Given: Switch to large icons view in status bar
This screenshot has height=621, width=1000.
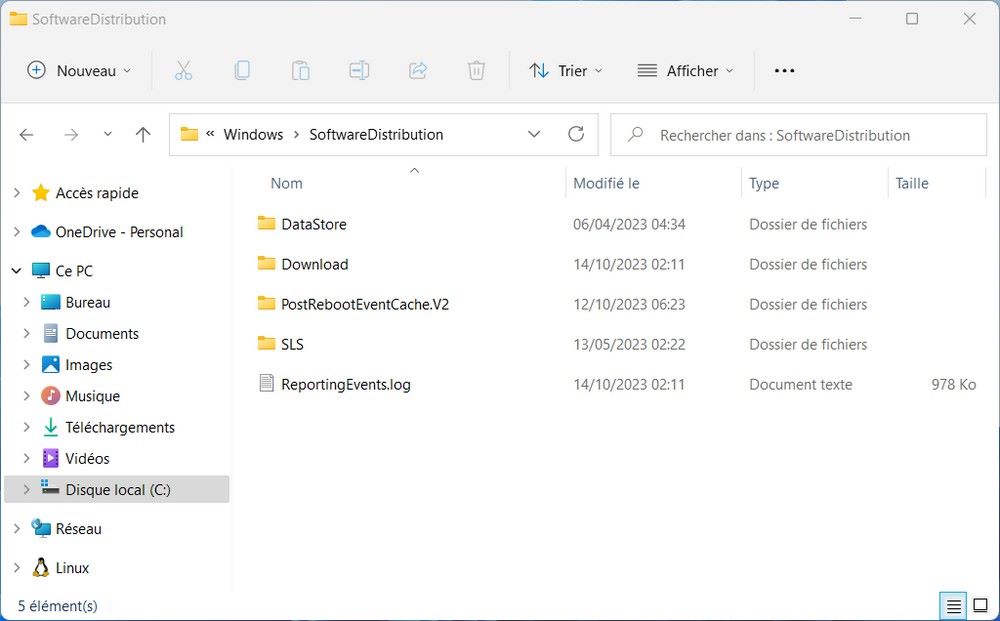Looking at the screenshot, I should pyautogui.click(x=980, y=606).
